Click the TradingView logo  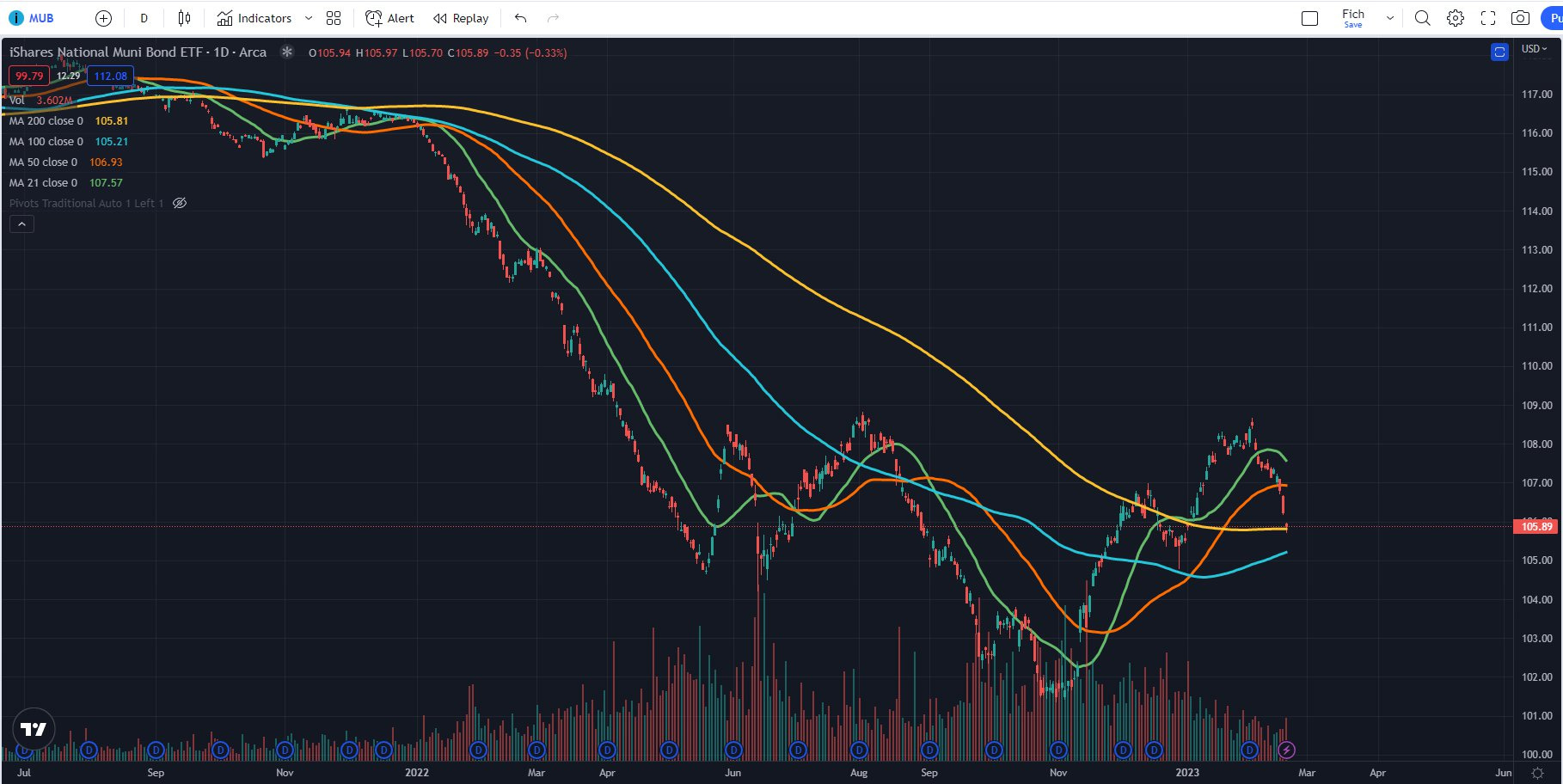point(34,729)
